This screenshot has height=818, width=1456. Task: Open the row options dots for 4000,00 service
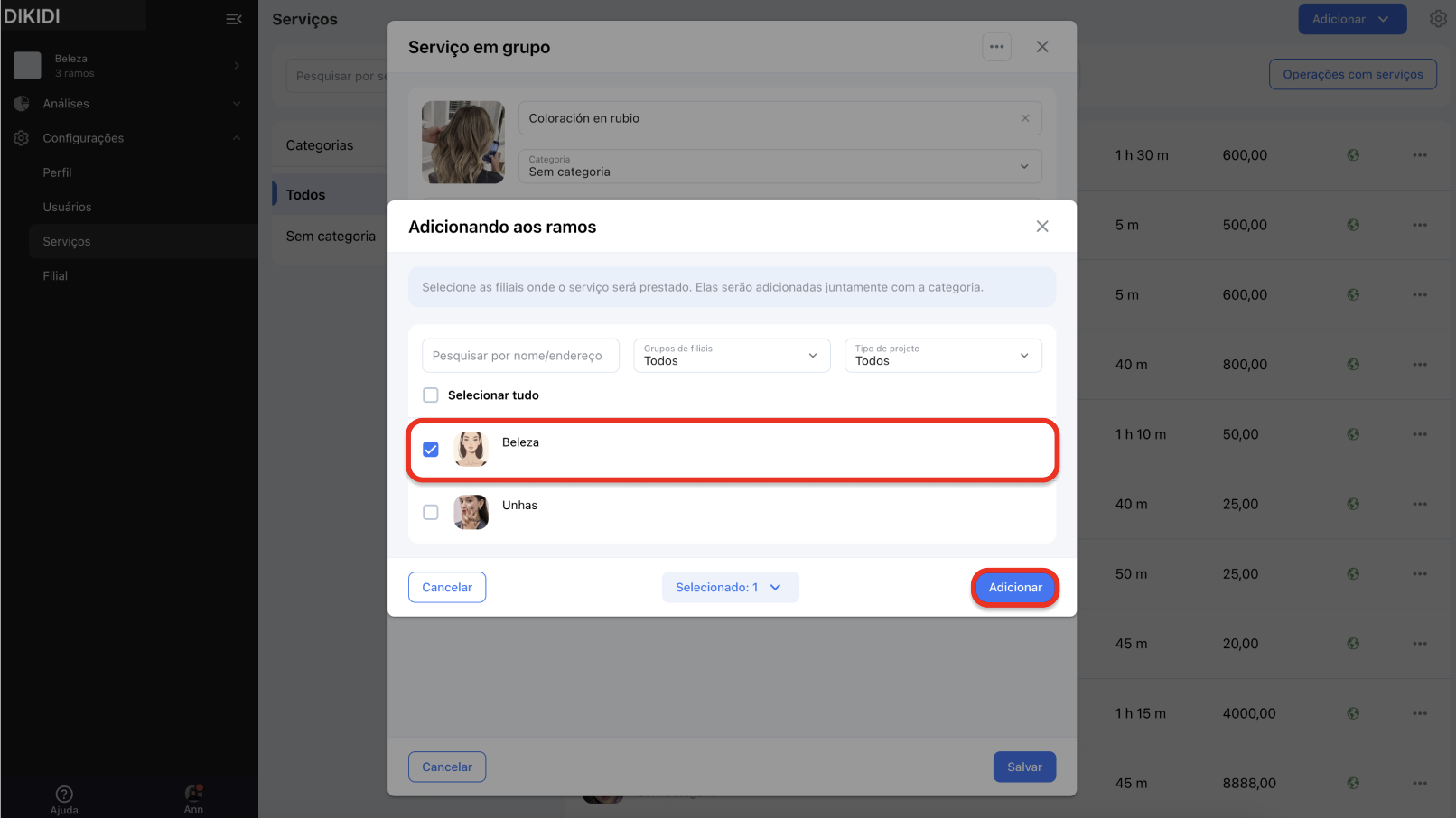pyautogui.click(x=1420, y=713)
